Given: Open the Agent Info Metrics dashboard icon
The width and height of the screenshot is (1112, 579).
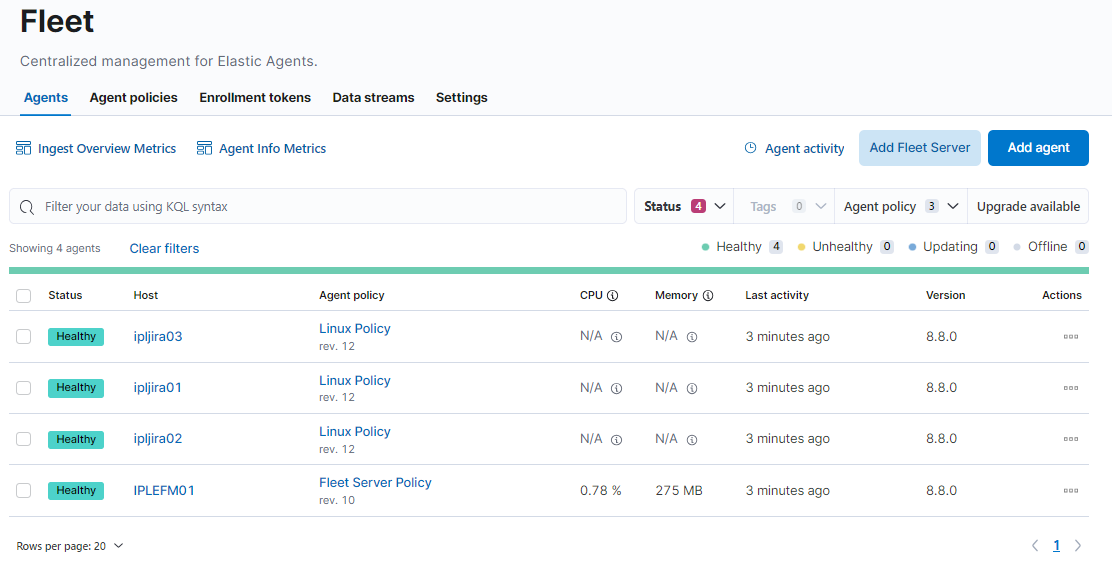Looking at the screenshot, I should coord(204,148).
